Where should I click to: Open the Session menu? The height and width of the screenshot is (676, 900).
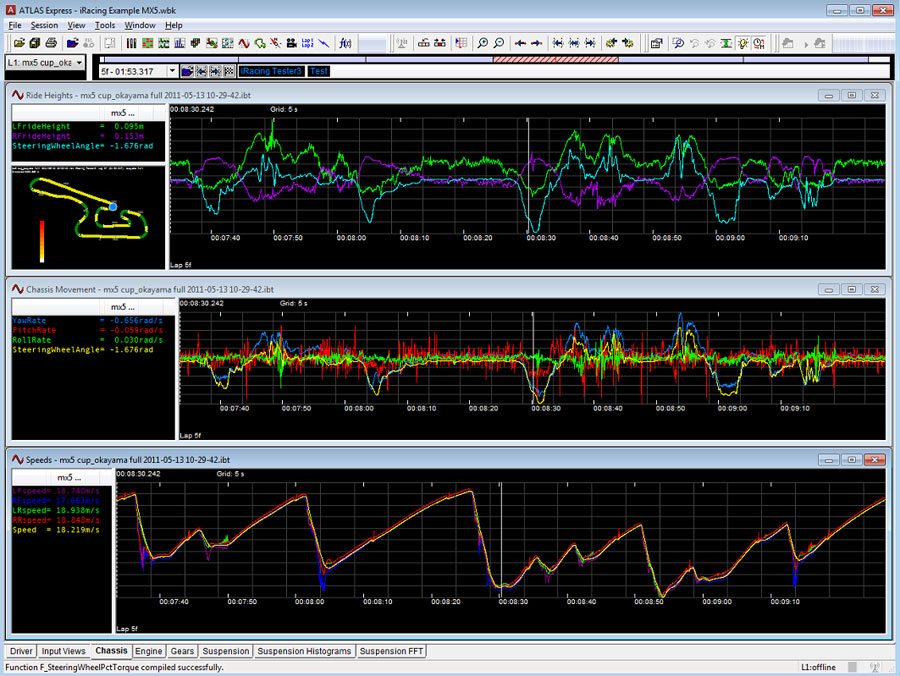point(44,25)
